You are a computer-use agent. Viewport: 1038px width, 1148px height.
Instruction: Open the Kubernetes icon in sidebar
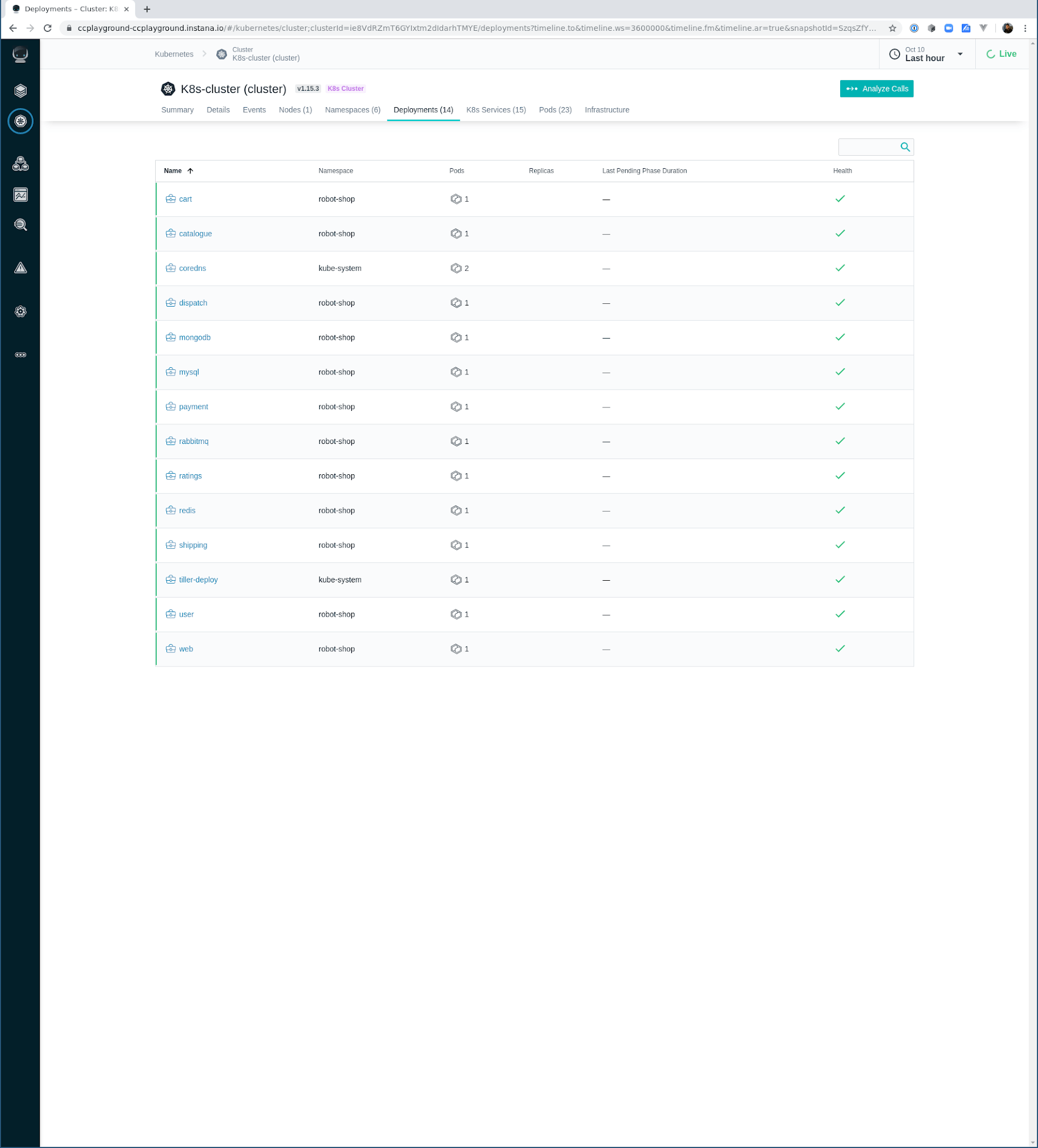21,121
